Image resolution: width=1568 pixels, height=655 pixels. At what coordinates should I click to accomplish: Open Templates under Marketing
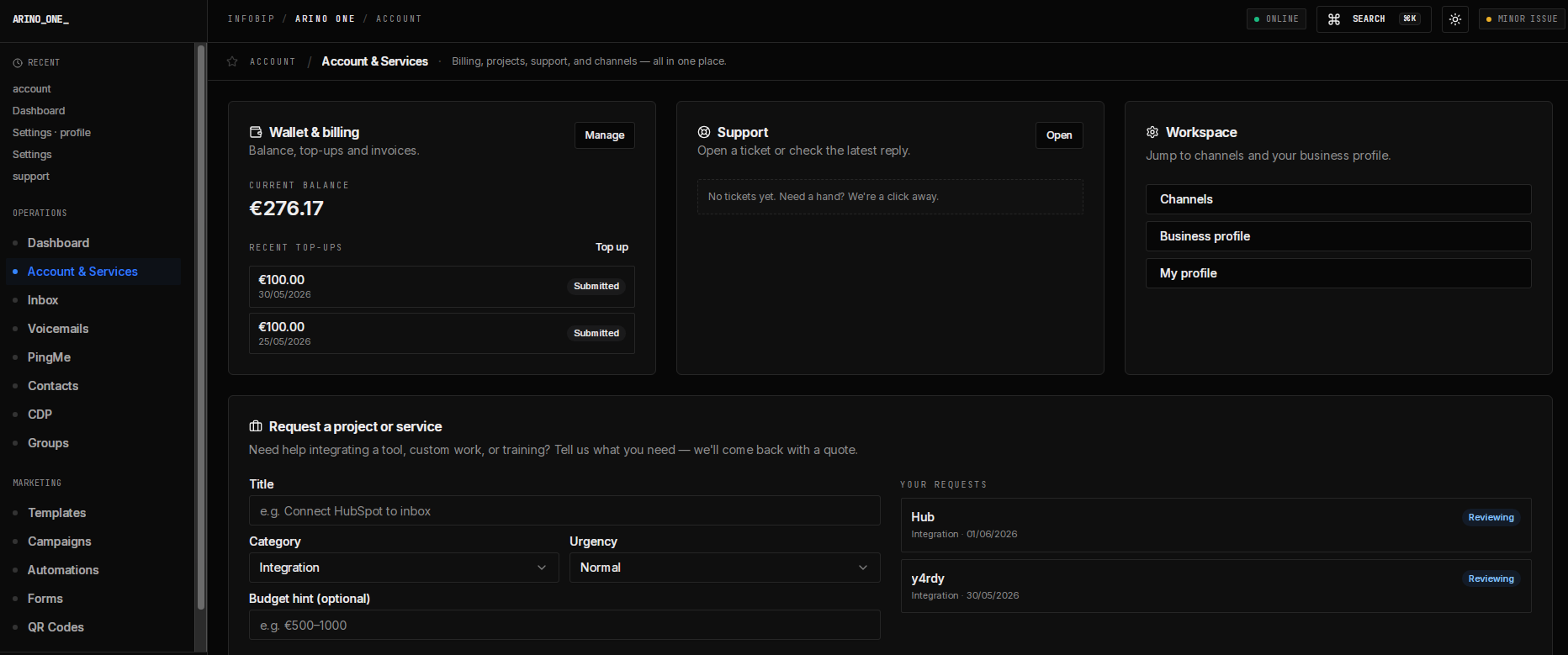(x=93, y=513)
